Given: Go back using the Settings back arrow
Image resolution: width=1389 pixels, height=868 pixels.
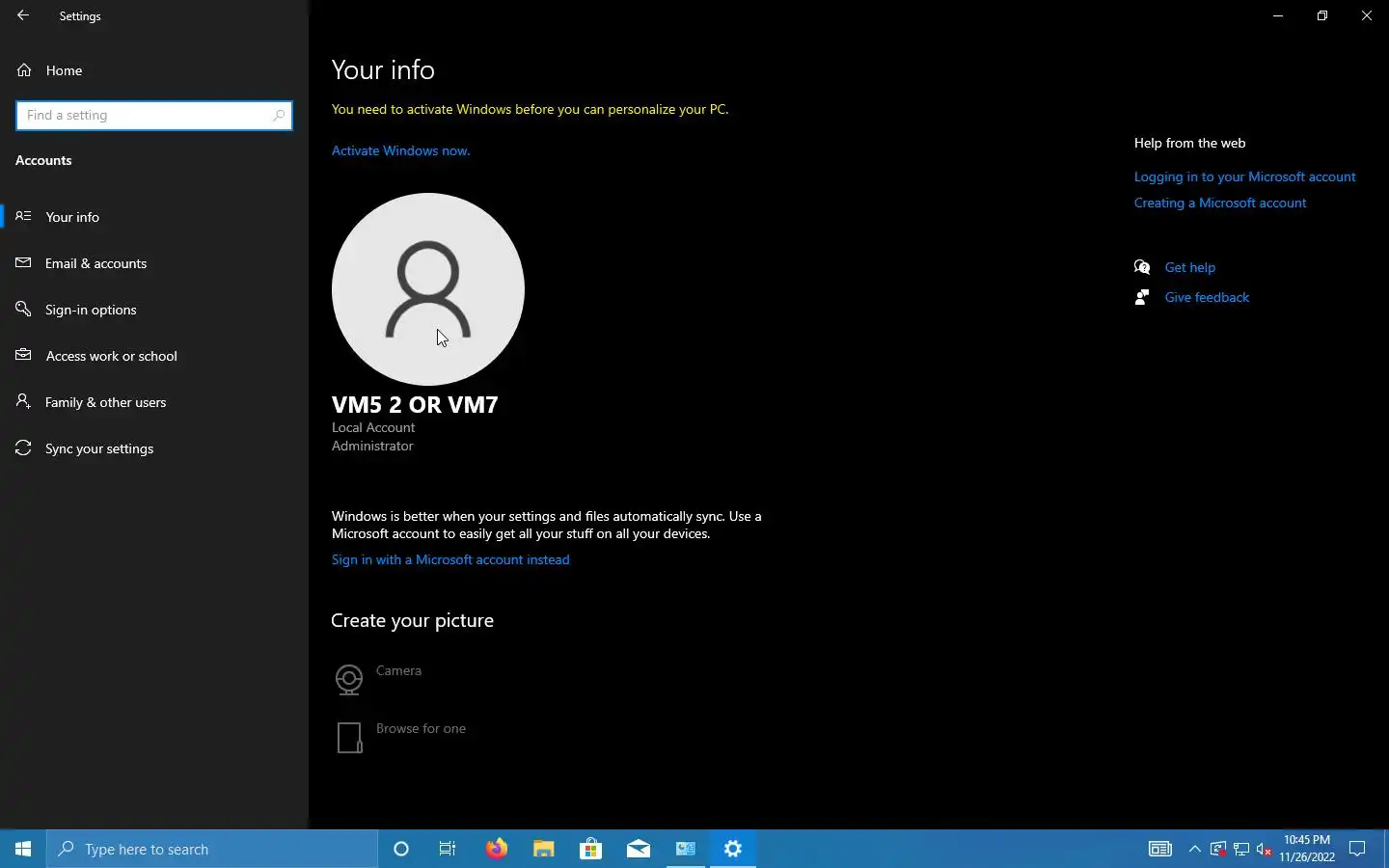Looking at the screenshot, I should tap(23, 15).
